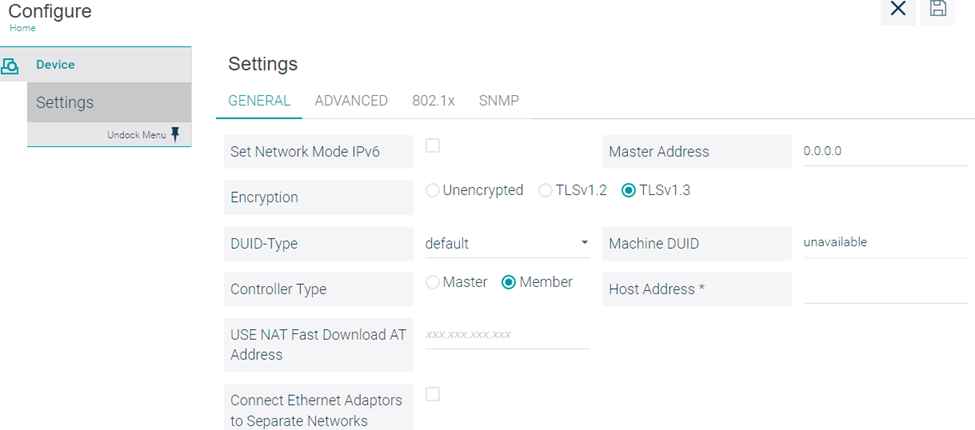The width and height of the screenshot is (975, 430).
Task: Focus the Host Address input field
Action: [x=884, y=289]
